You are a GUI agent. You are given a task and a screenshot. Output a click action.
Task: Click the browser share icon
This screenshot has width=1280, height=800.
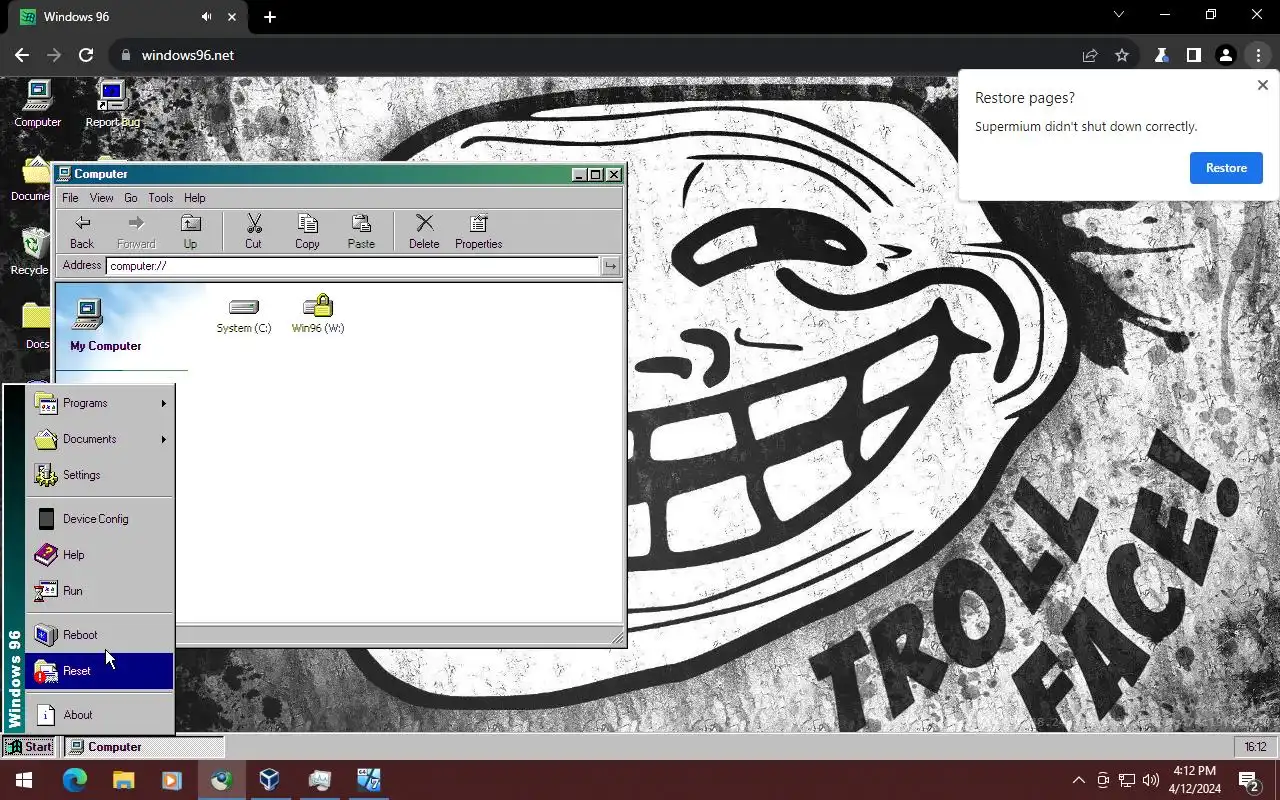(x=1090, y=55)
